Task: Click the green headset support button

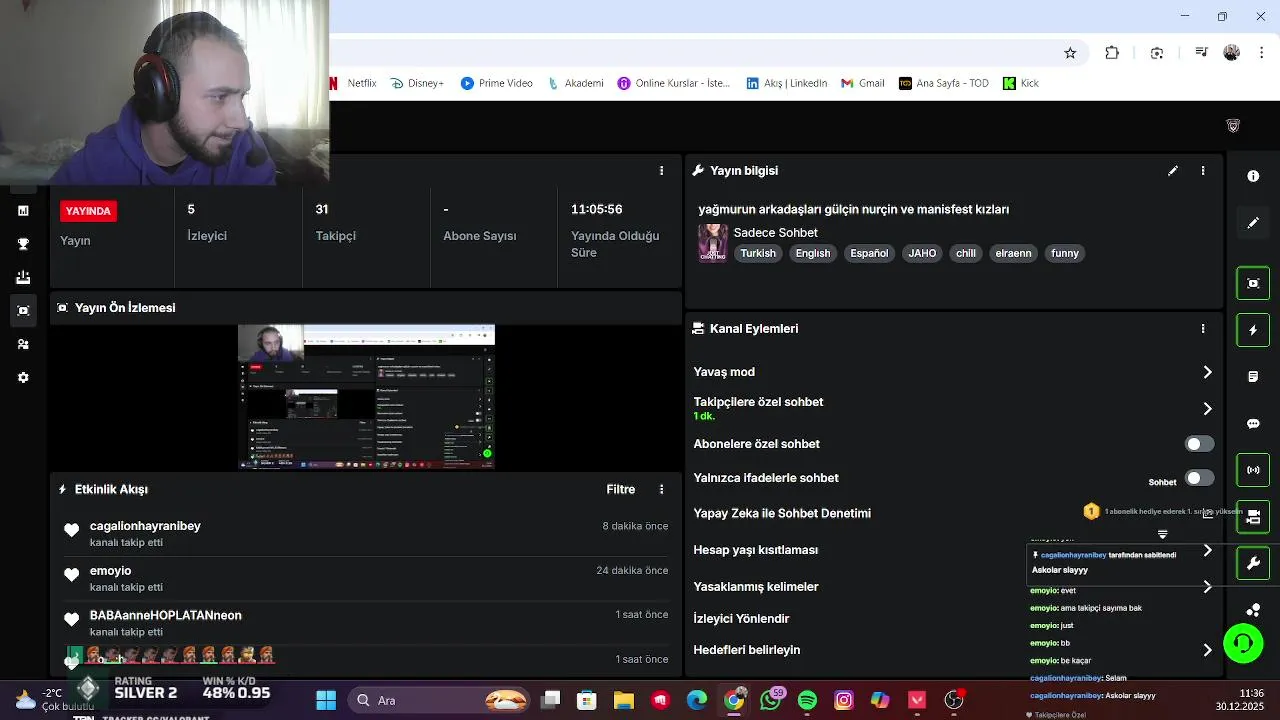Action: 1243,643
